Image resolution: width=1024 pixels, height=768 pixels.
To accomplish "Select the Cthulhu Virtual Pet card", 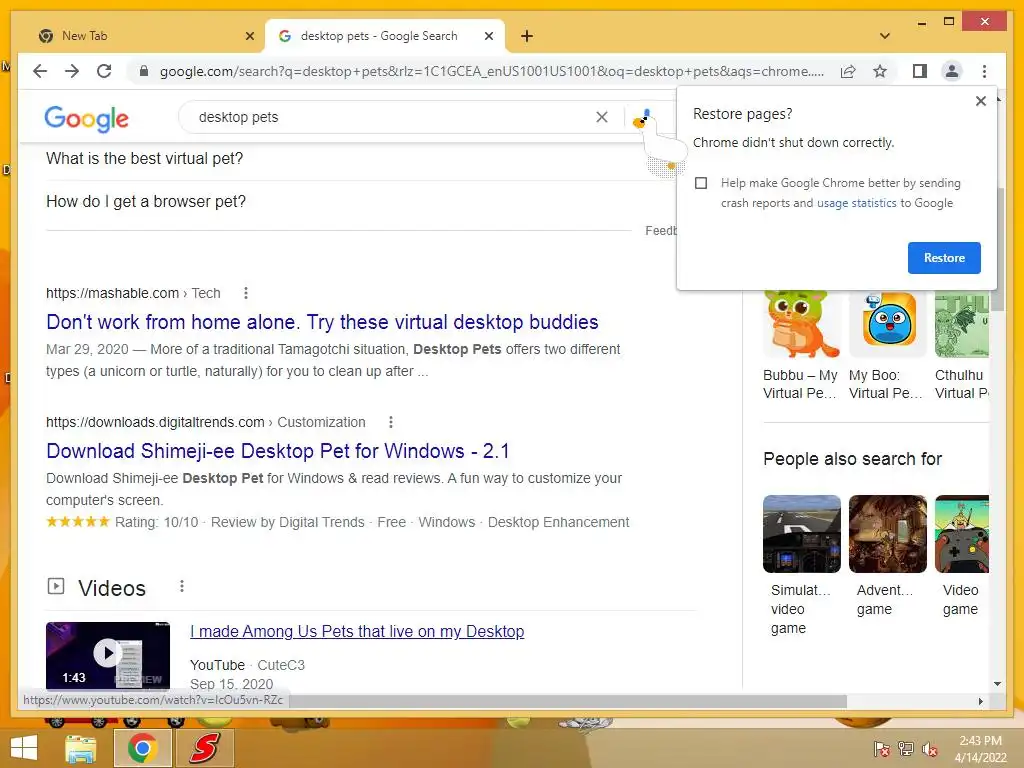I will [x=962, y=347].
